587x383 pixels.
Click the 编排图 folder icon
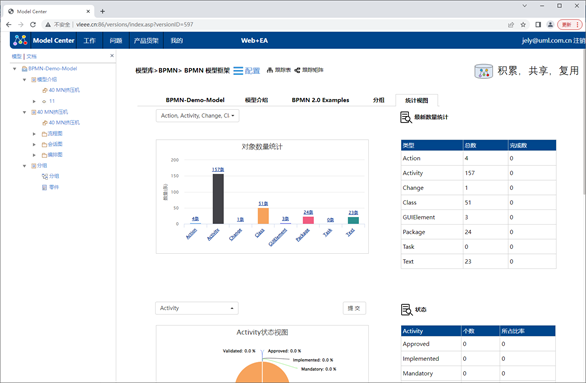(44, 155)
